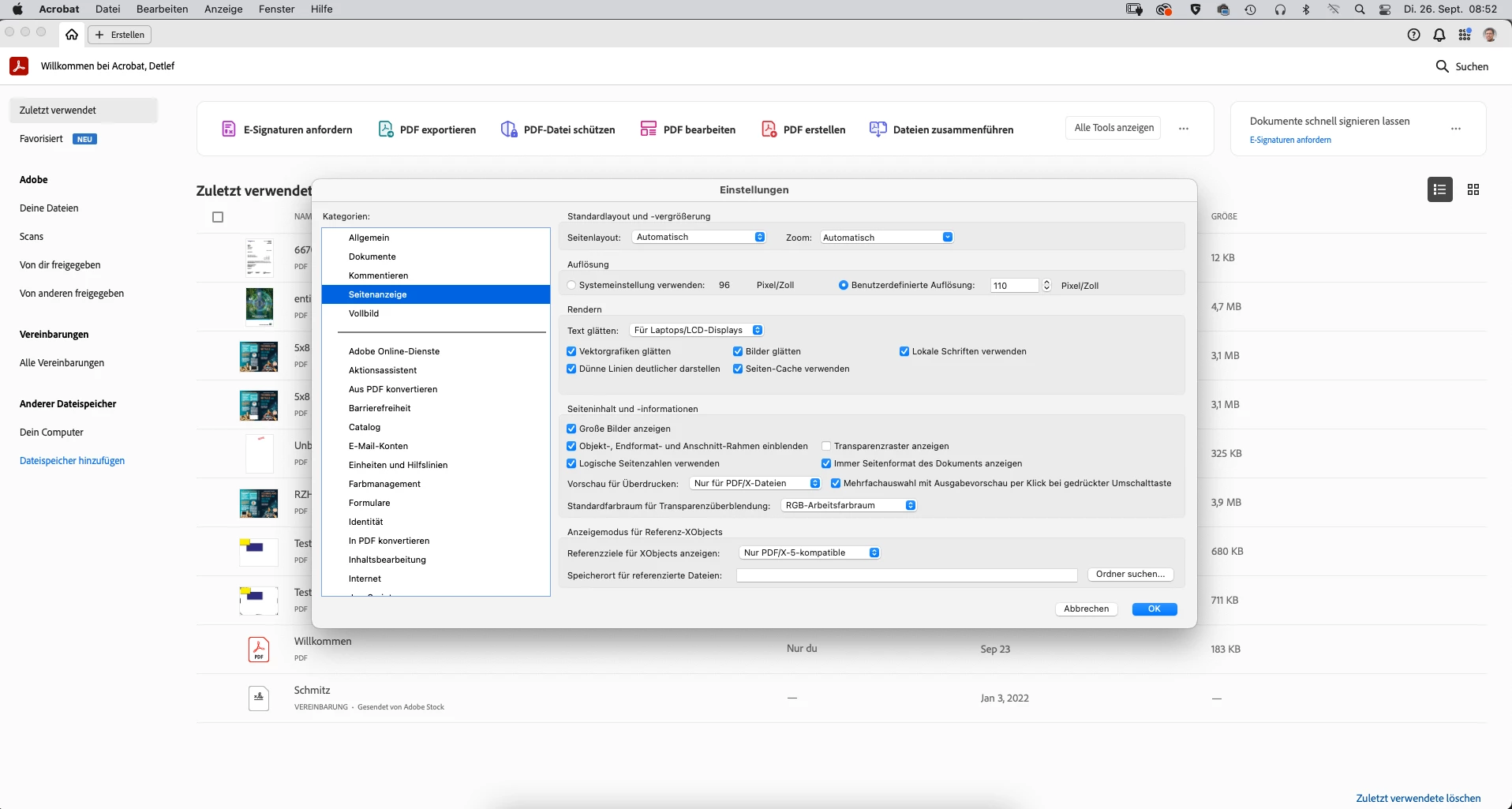The height and width of the screenshot is (809, 1512).
Task: Click Zuletzt verwendete löschen link
Action: coord(1418,798)
